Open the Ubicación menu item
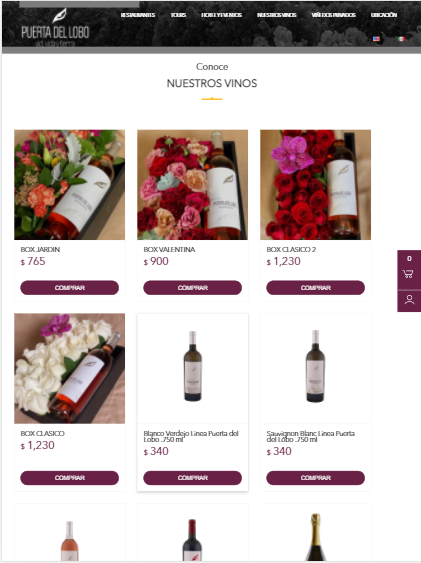The width and height of the screenshot is (421, 563). tap(384, 15)
